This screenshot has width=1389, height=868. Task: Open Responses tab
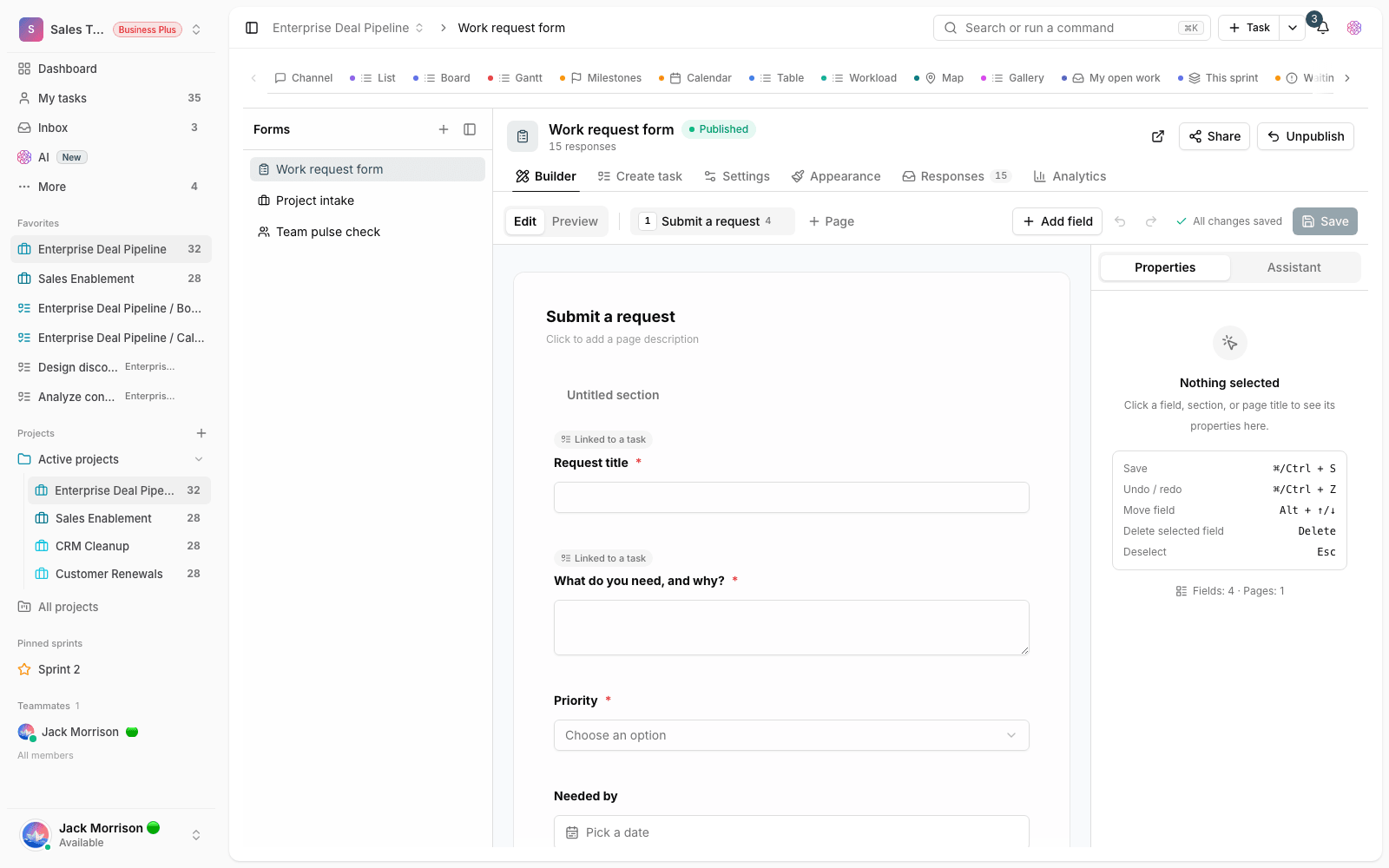pos(956,176)
